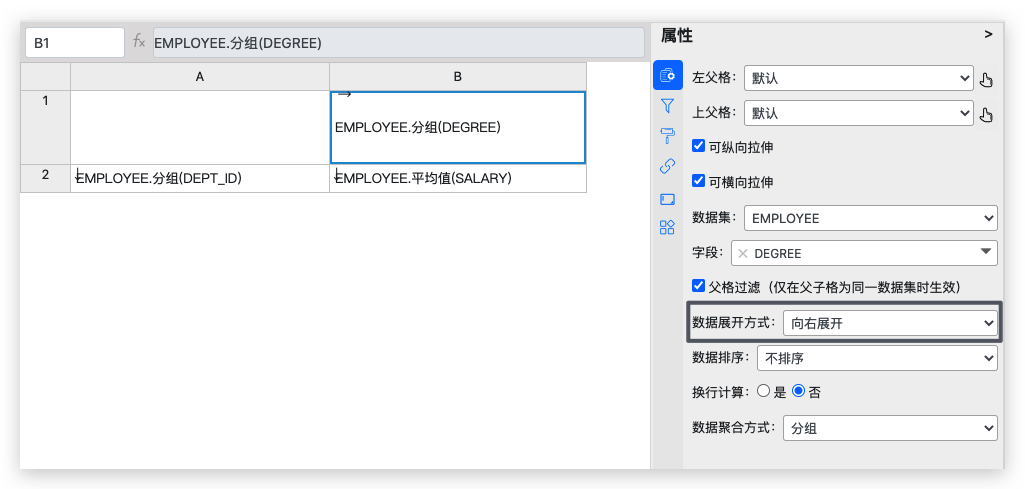Select column header B
The width and height of the screenshot is (1025, 489).
(x=458, y=76)
